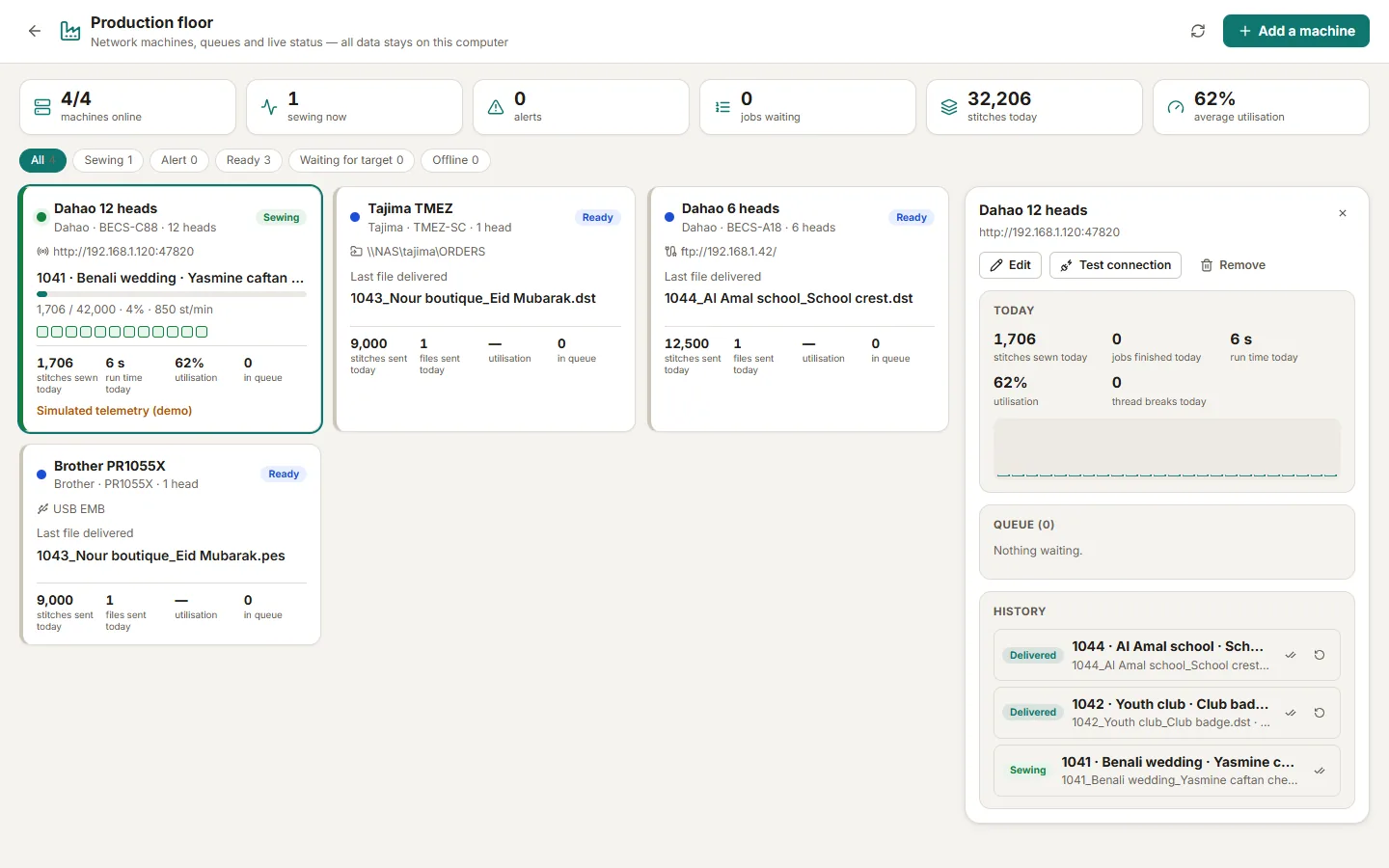1389x868 pixels.
Task: Open the Tajima TMEZ machine card
Action: click(484, 309)
